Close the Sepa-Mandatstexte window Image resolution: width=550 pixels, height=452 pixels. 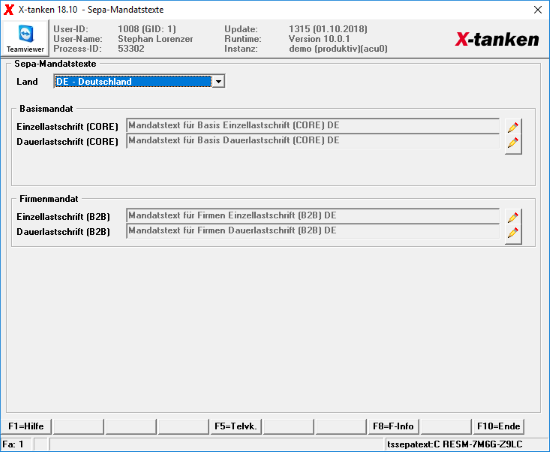tap(538, 10)
